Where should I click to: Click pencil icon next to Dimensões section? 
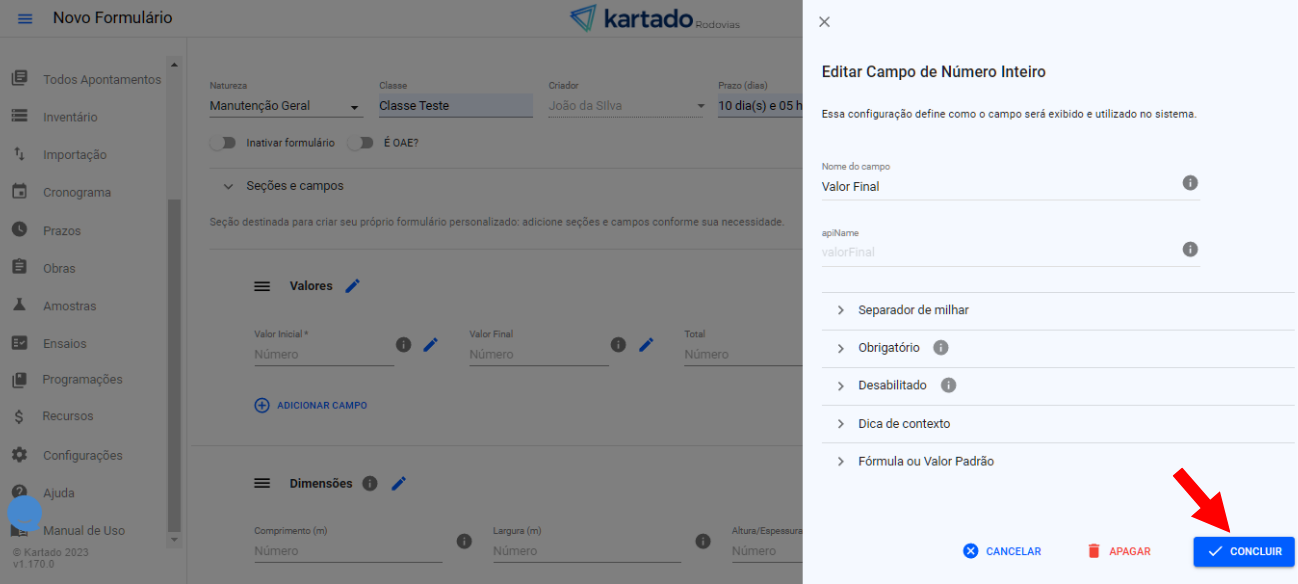click(398, 484)
